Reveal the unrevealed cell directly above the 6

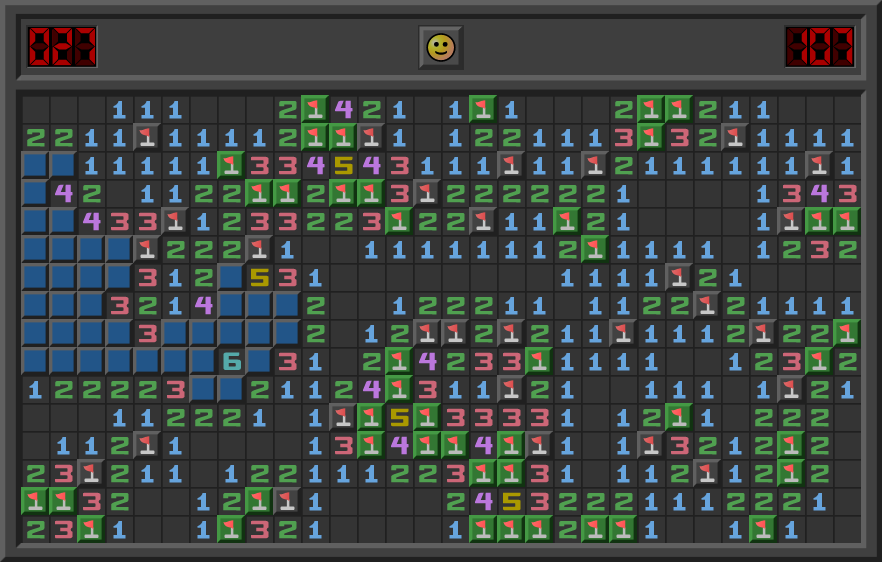(x=232, y=333)
